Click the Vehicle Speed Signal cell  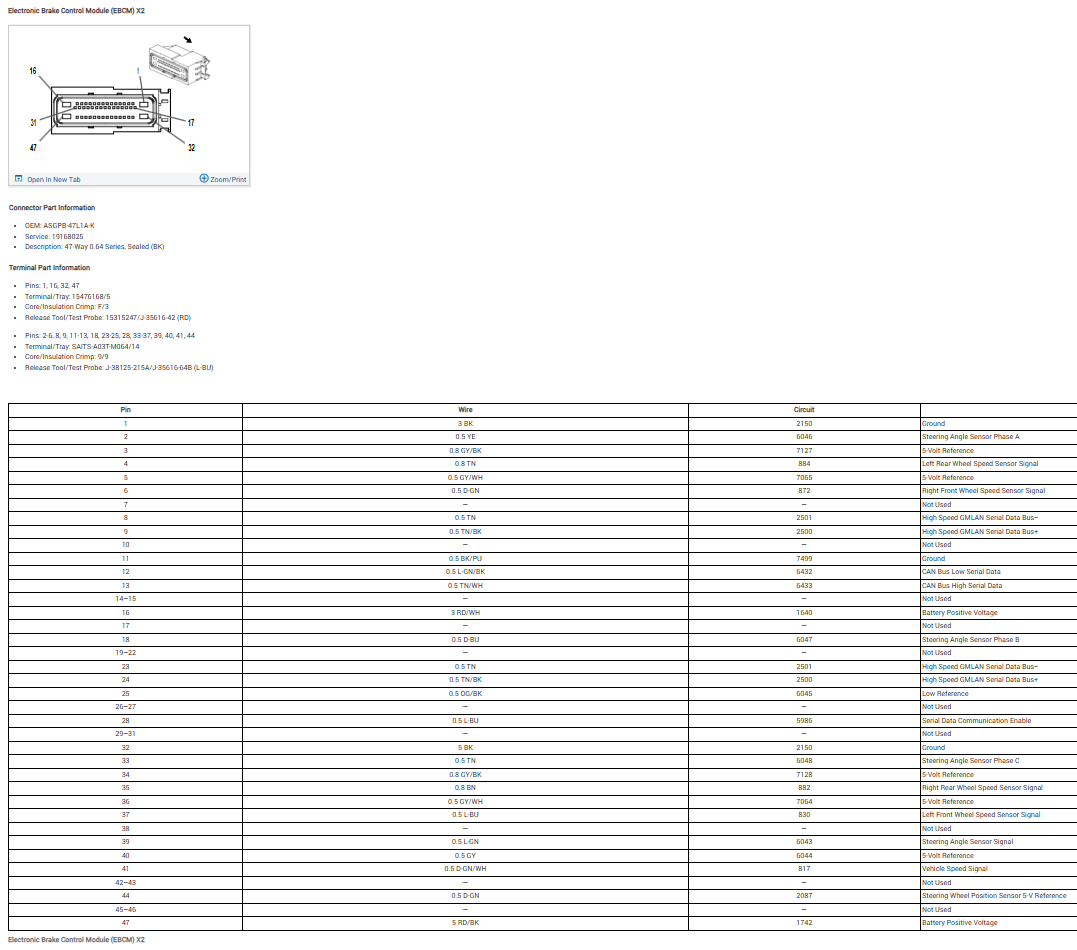(954, 869)
